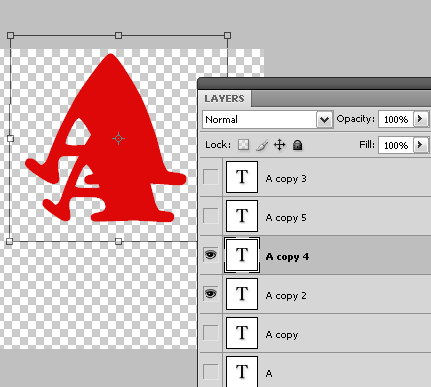Select layer name A copy 3
The height and width of the screenshot is (387, 431).
286,179
